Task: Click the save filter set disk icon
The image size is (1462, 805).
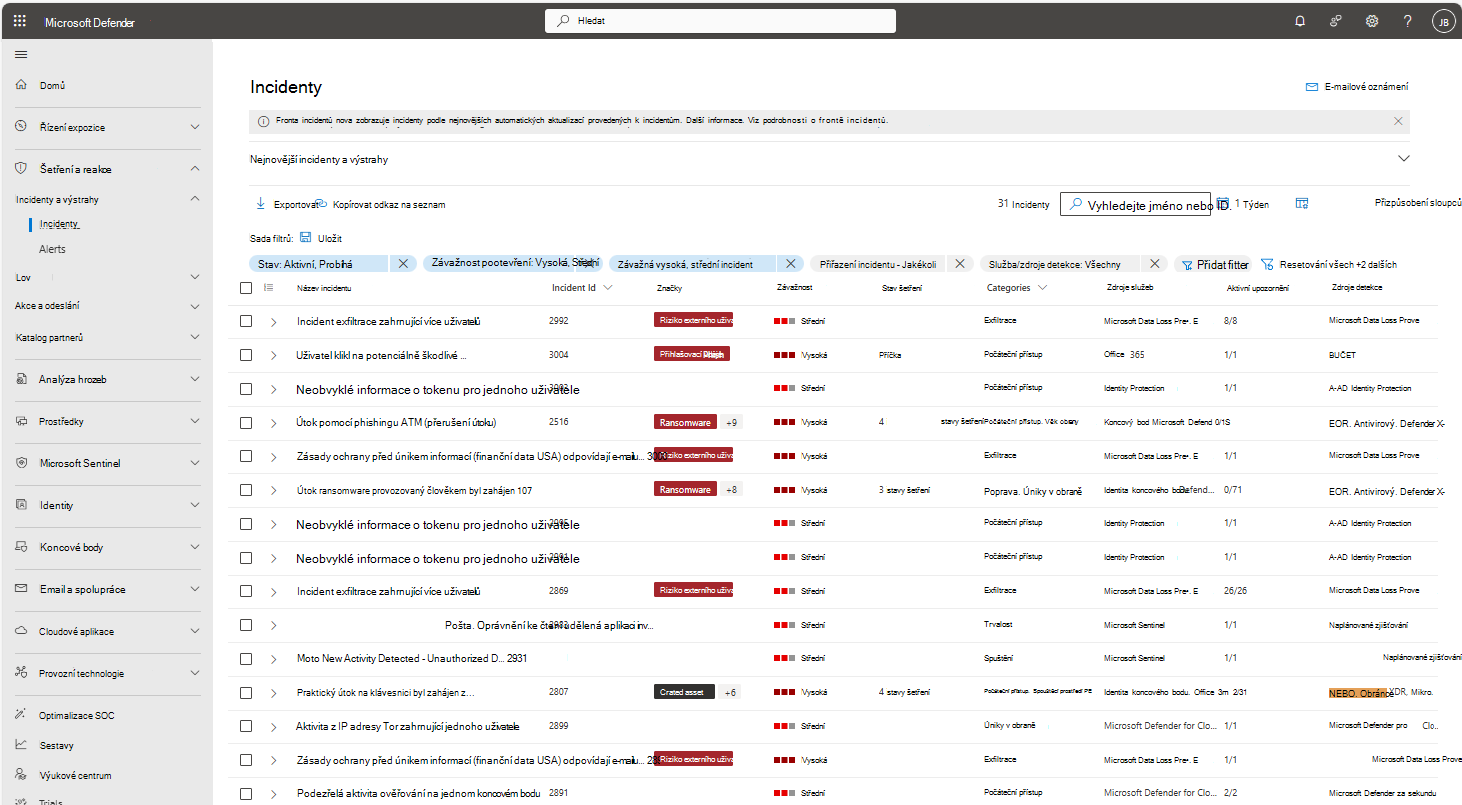Action: 305,238
